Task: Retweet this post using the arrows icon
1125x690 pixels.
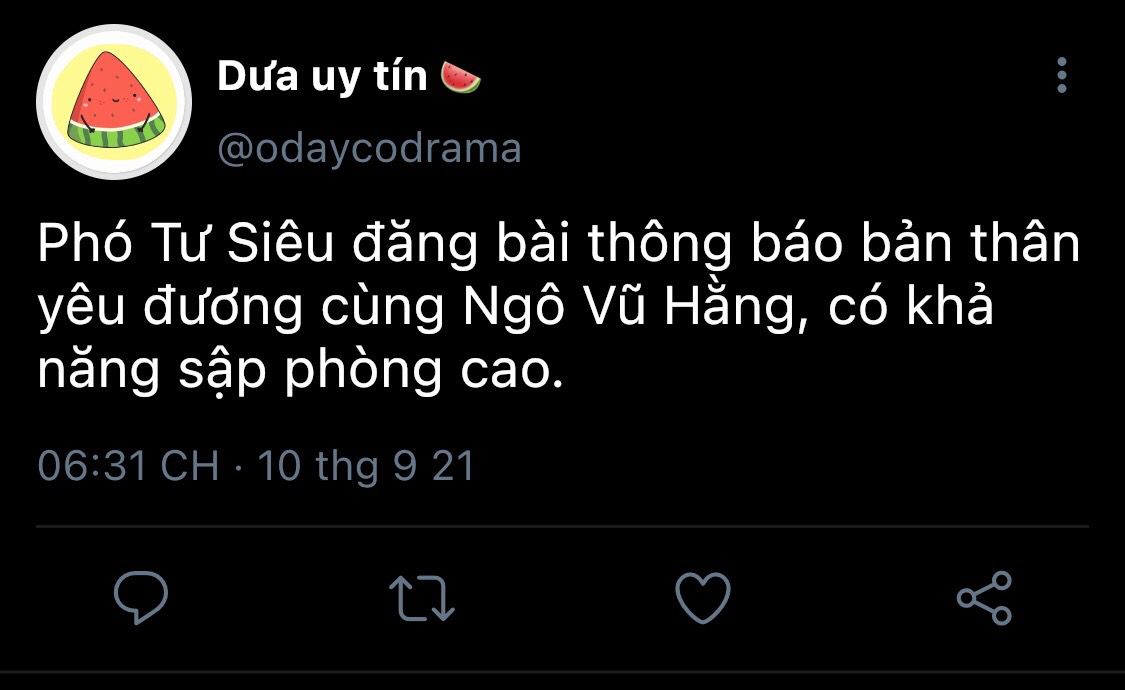Action: tap(422, 597)
